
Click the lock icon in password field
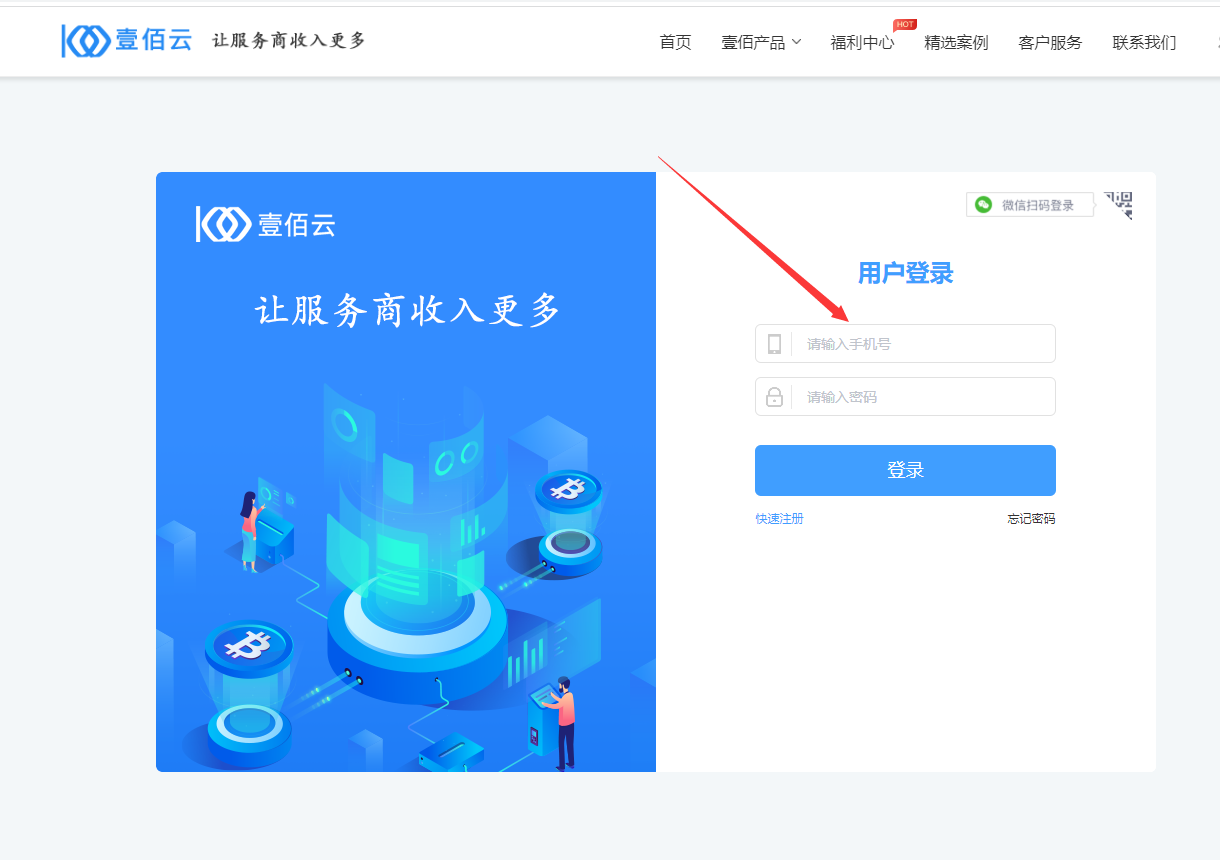coord(774,397)
